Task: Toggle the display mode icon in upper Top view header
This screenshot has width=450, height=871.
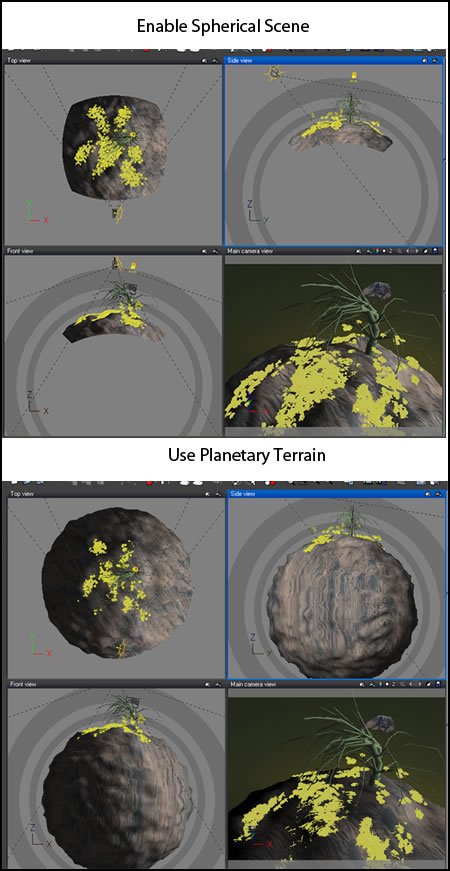Action: [204, 60]
